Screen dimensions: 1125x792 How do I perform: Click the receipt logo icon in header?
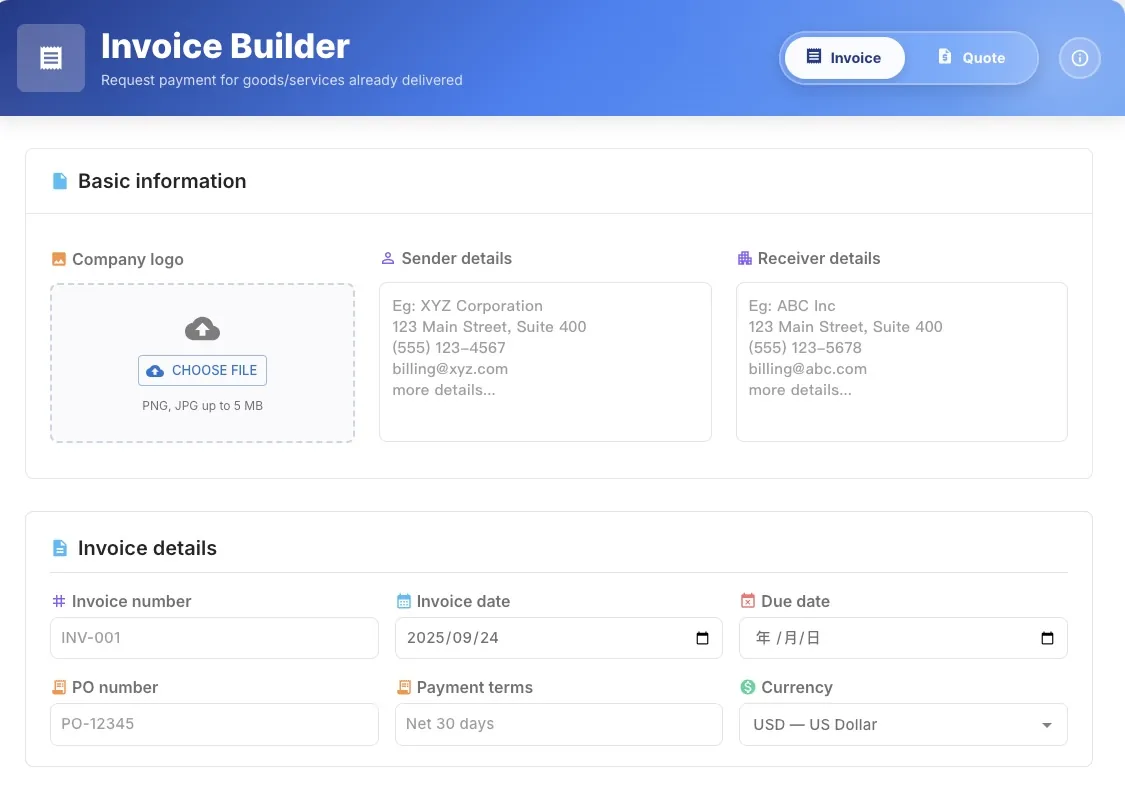click(x=51, y=58)
